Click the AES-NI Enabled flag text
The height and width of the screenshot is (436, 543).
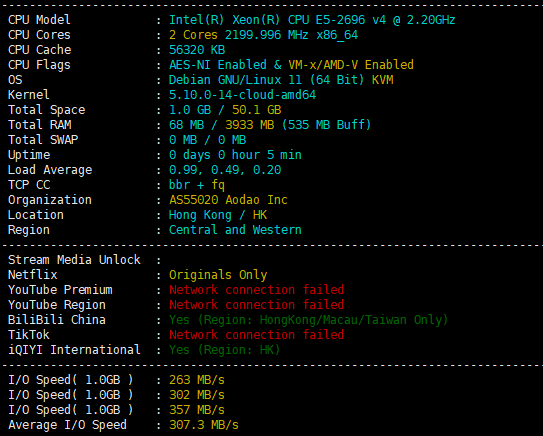218,65
